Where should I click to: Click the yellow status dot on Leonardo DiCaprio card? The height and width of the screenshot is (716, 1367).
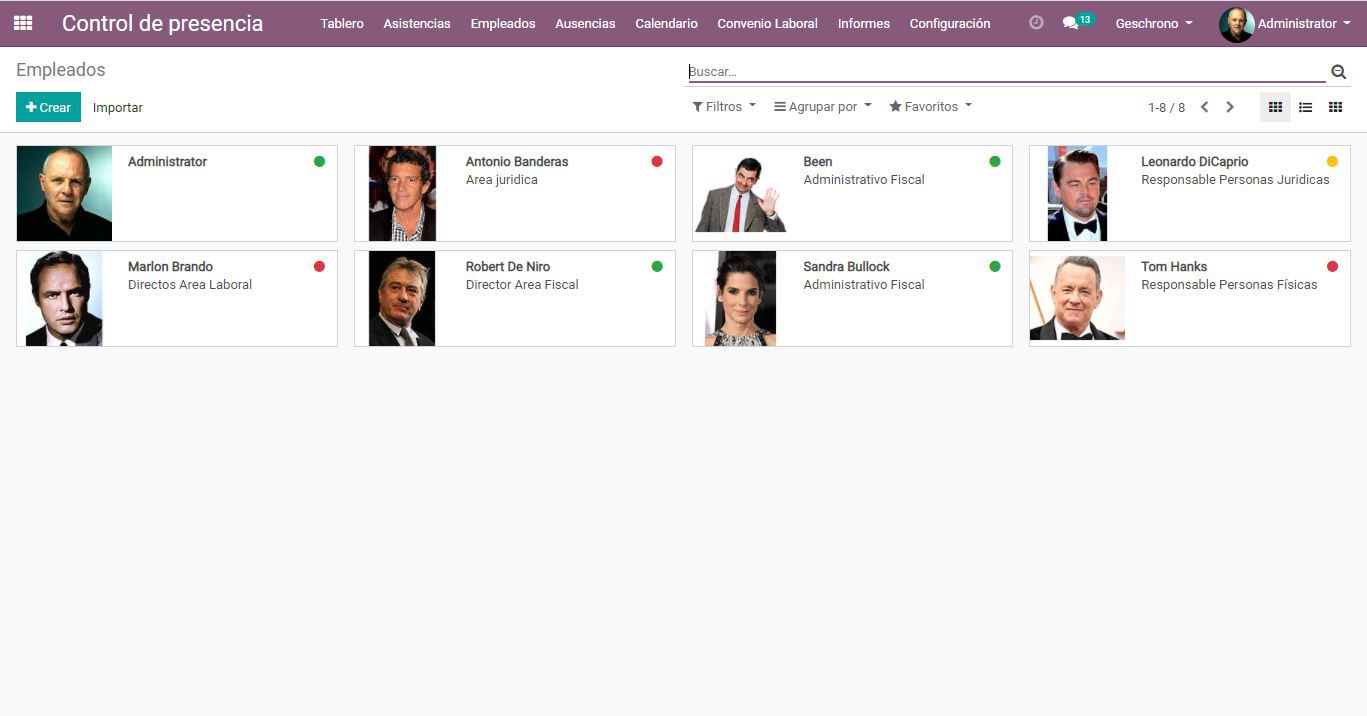[x=1332, y=162]
